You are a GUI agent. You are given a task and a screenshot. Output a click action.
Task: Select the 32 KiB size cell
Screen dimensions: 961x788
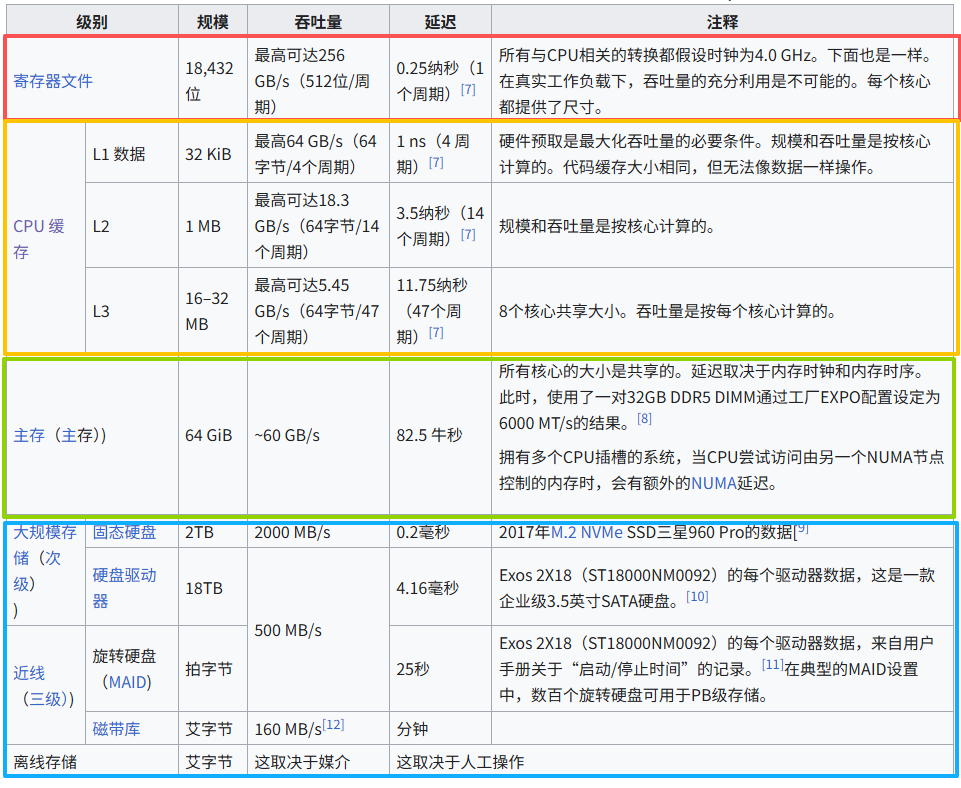pyautogui.click(x=213, y=154)
